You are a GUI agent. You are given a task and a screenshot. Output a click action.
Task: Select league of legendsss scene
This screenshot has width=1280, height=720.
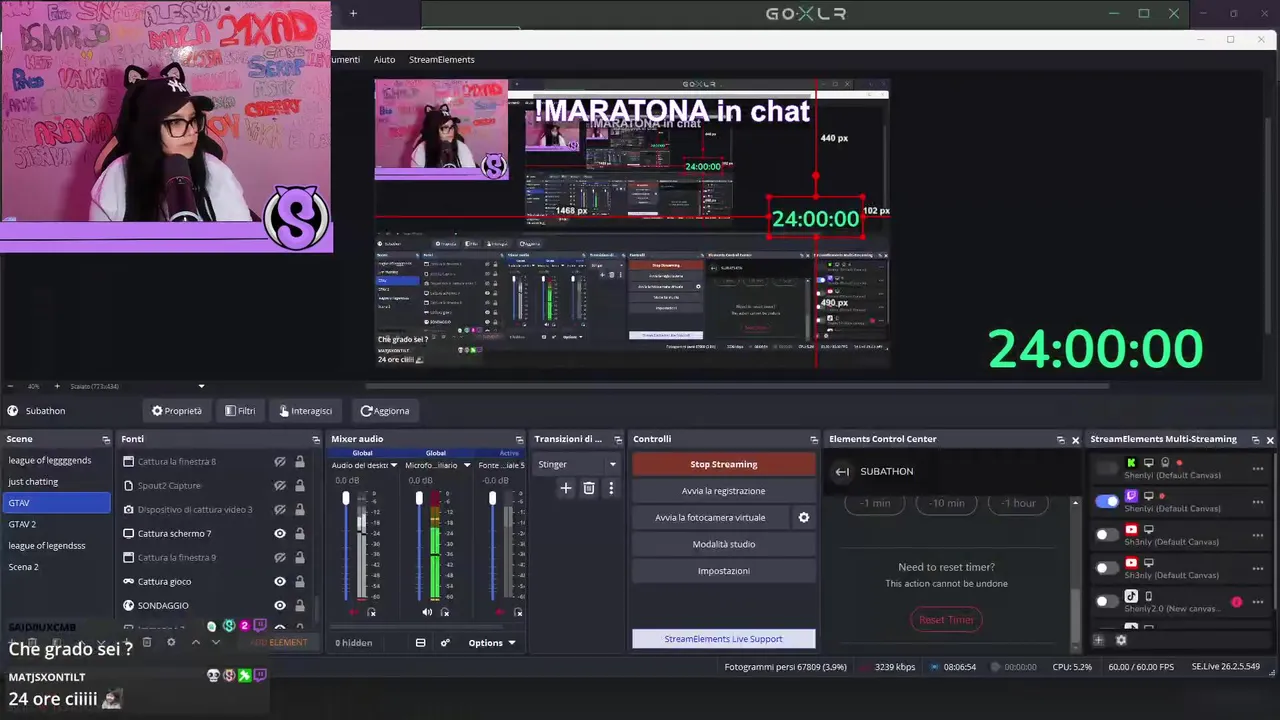coord(56,545)
